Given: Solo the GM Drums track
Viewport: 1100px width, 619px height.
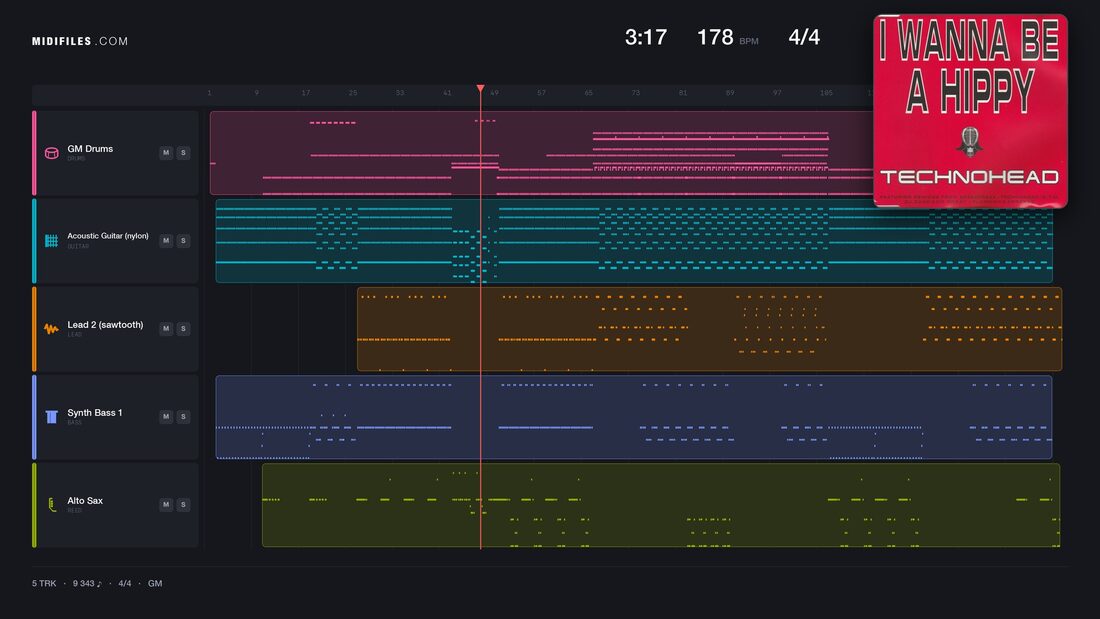Looking at the screenshot, I should 183,153.
